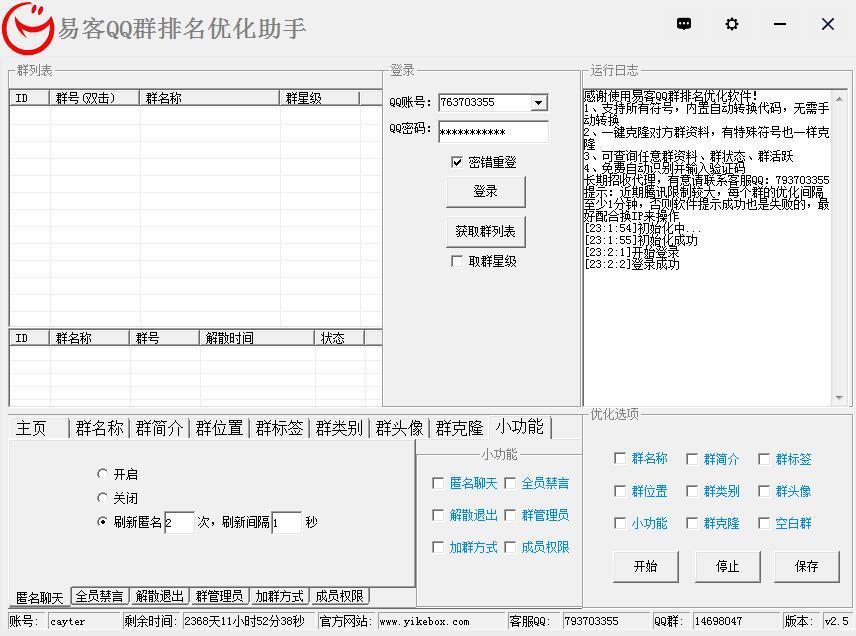Click the red smiley app logo
This screenshot has width=856, height=636.
coord(28,28)
